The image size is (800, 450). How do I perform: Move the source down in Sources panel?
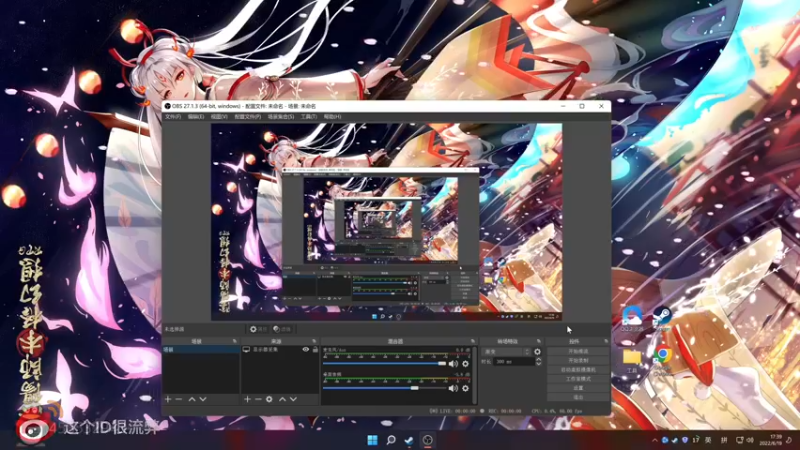[293, 399]
